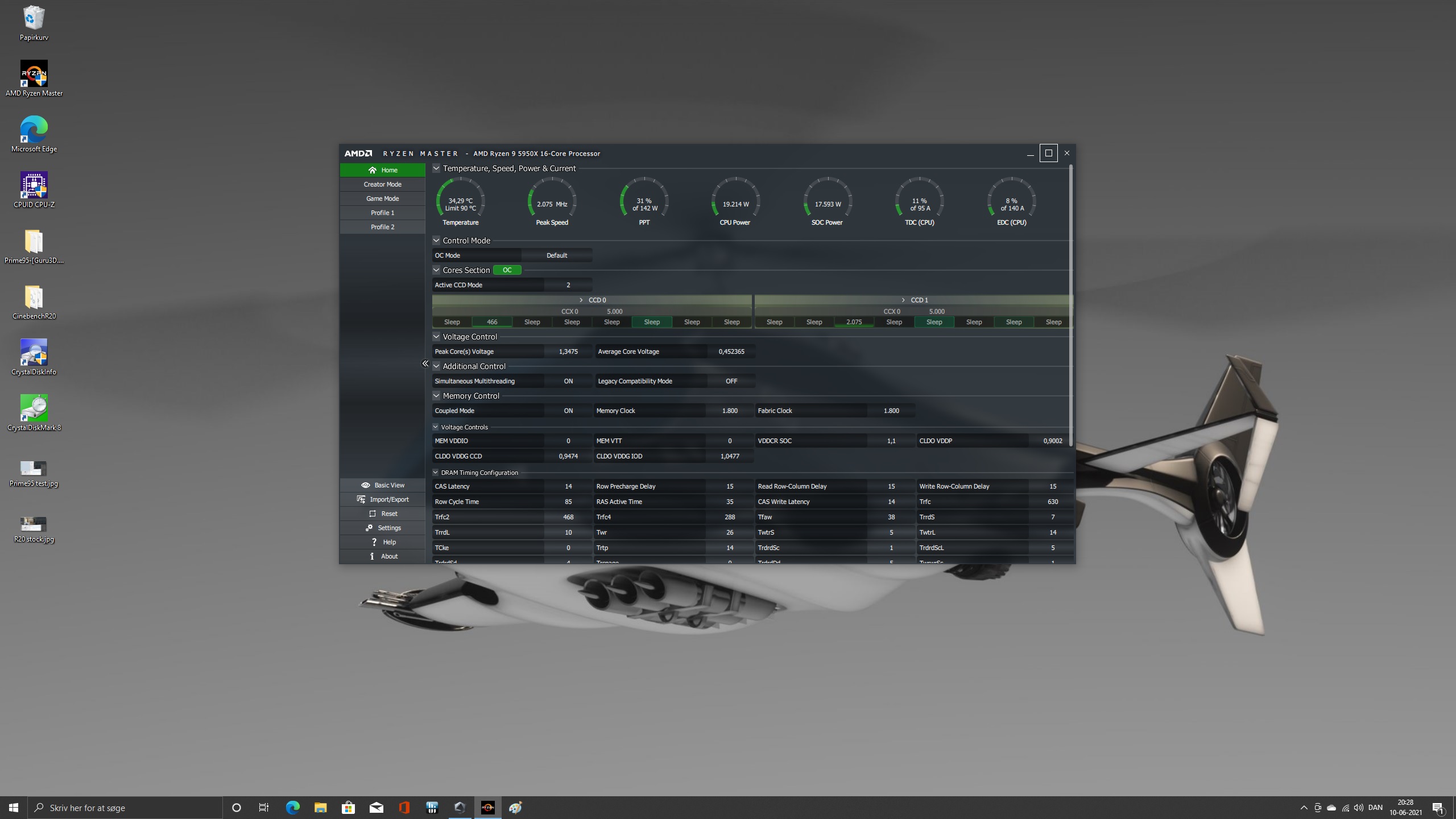Switch to Basic View
This screenshot has width=1456, height=819.
coord(382,485)
